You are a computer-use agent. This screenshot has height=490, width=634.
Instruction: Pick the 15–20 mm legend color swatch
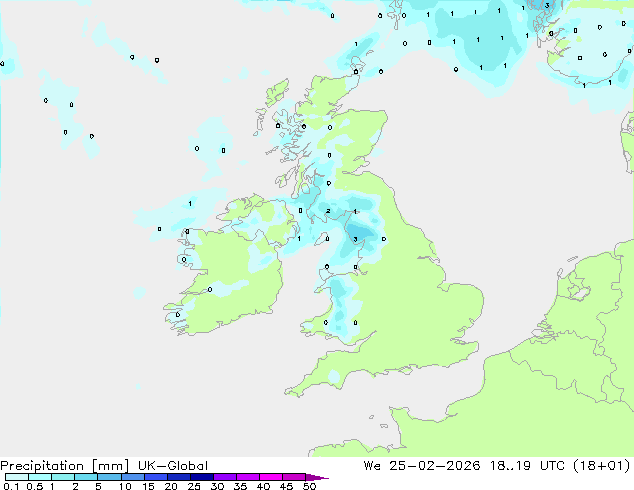point(156,477)
